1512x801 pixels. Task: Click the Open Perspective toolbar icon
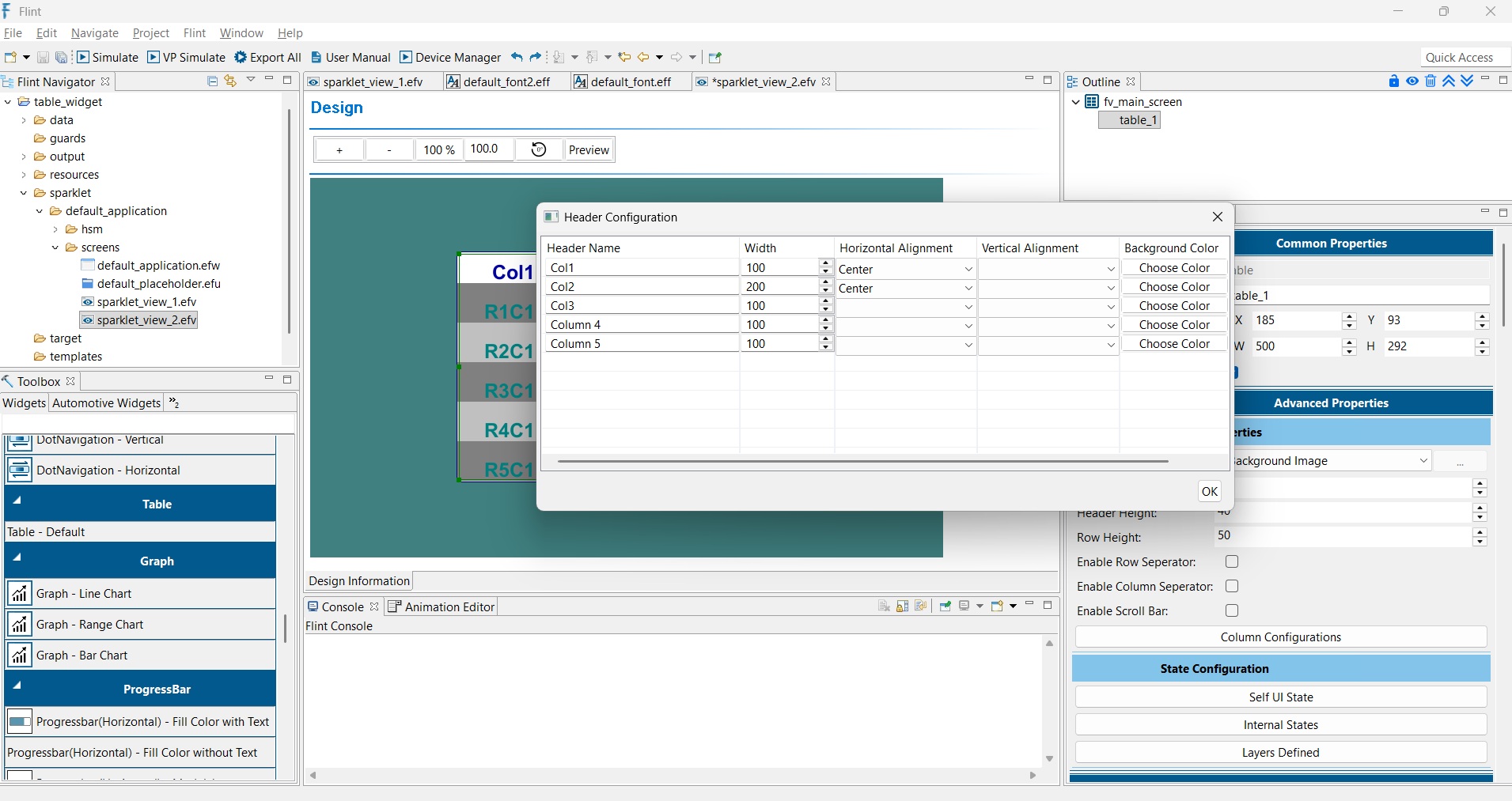coord(715,57)
